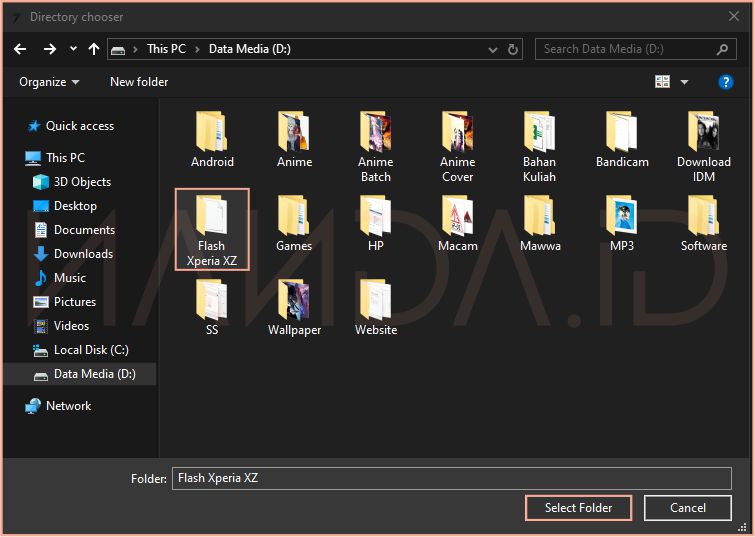Select Local Disk (C:) in sidebar

[x=91, y=350]
